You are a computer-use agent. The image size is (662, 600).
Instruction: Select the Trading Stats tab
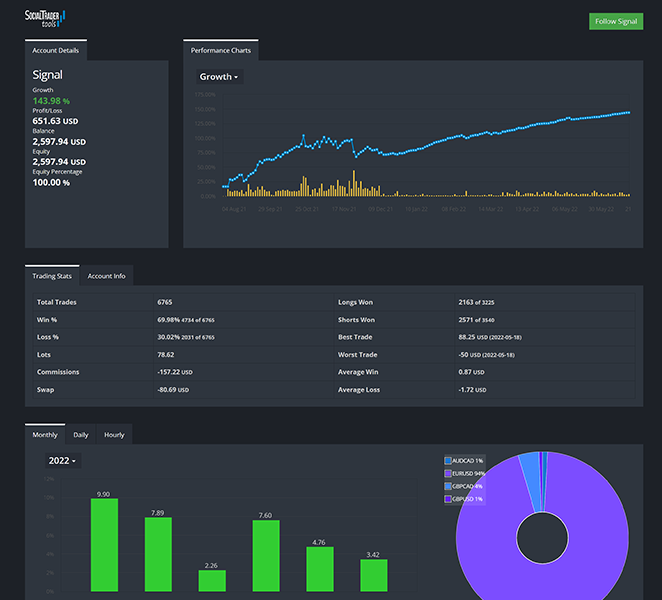pos(52,276)
